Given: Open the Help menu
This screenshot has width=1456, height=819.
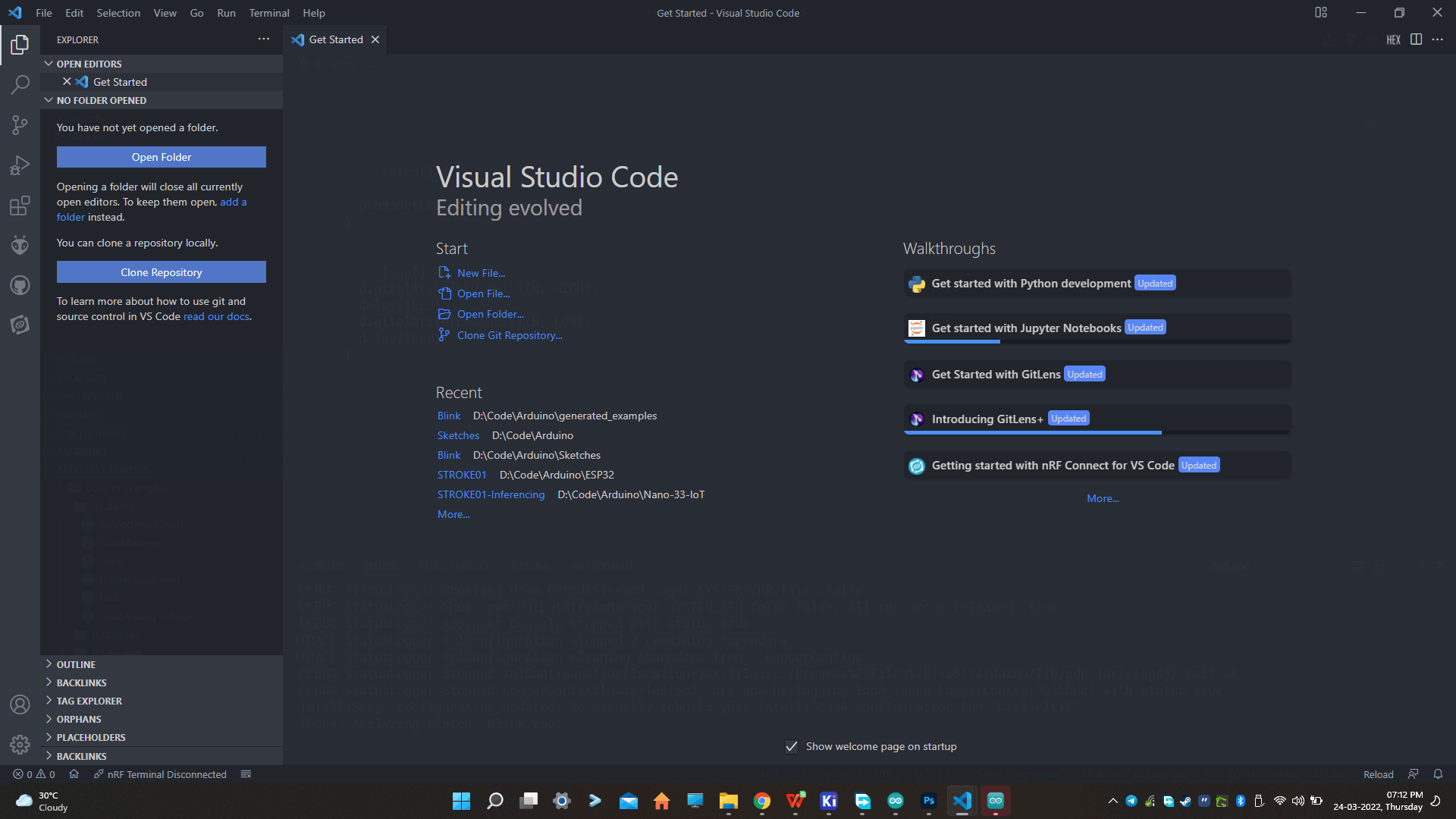Looking at the screenshot, I should tap(314, 13).
